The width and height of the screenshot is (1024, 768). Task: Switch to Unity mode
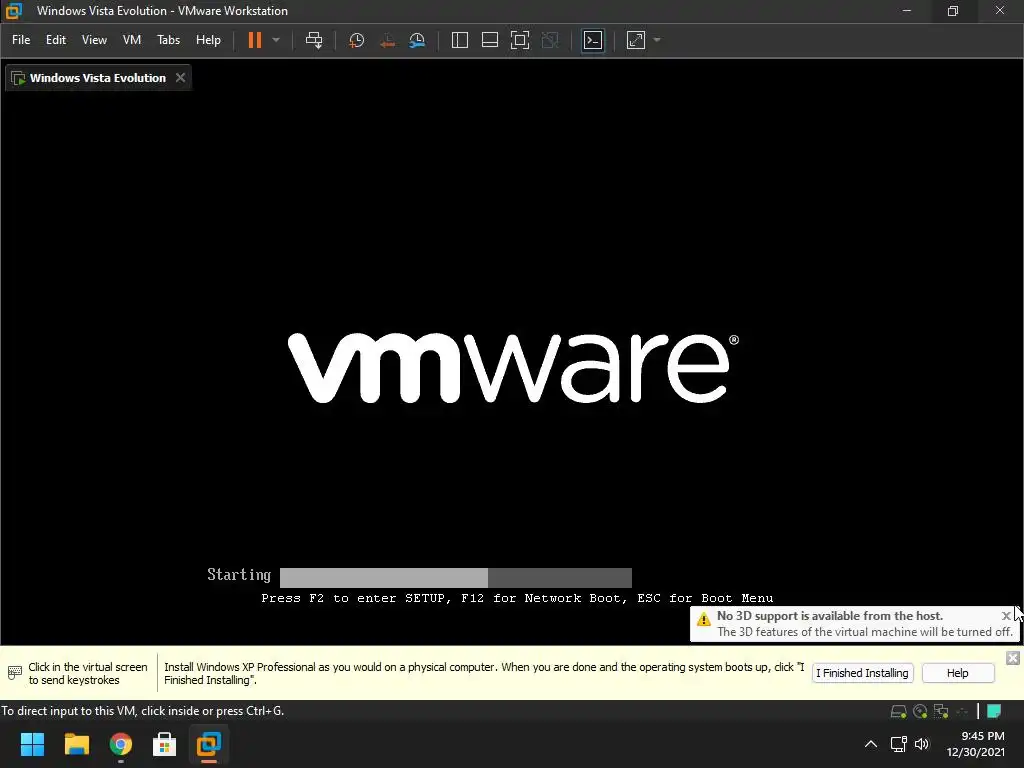coord(551,40)
